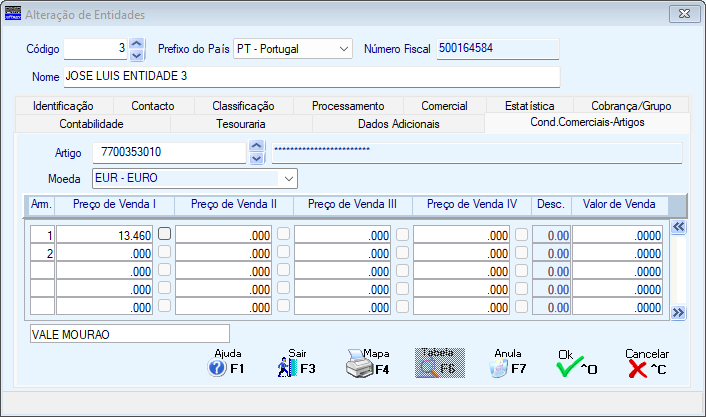Toggle checkbox after Preço de Venda I row 1

coord(165,233)
